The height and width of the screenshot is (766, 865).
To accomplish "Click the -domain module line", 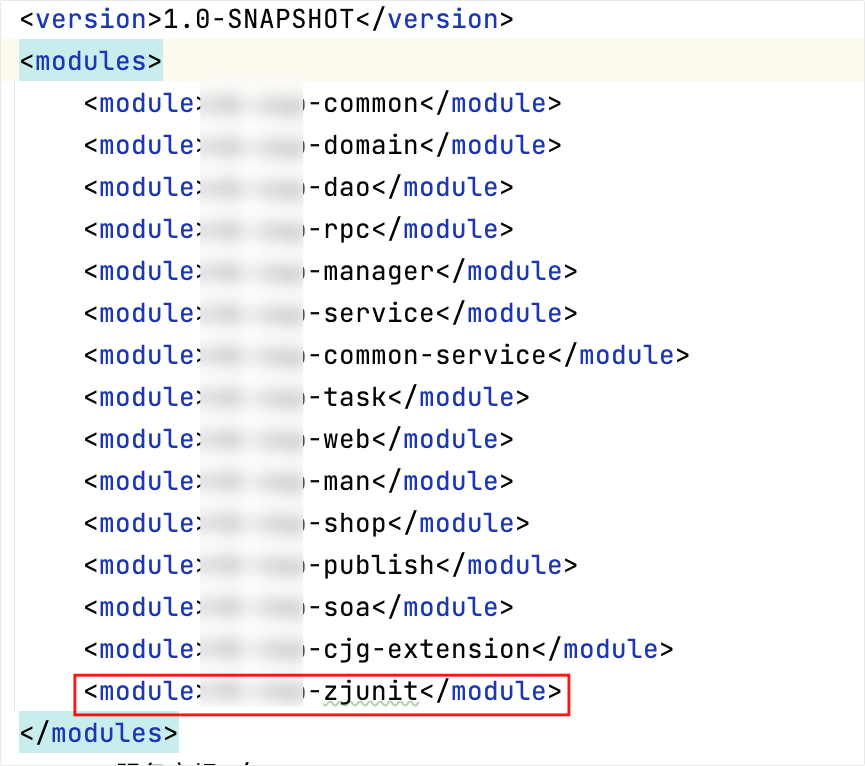I will [x=323, y=146].
